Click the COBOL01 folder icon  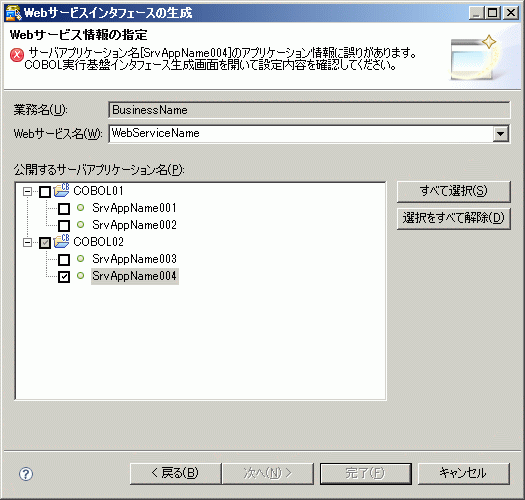tap(61, 190)
